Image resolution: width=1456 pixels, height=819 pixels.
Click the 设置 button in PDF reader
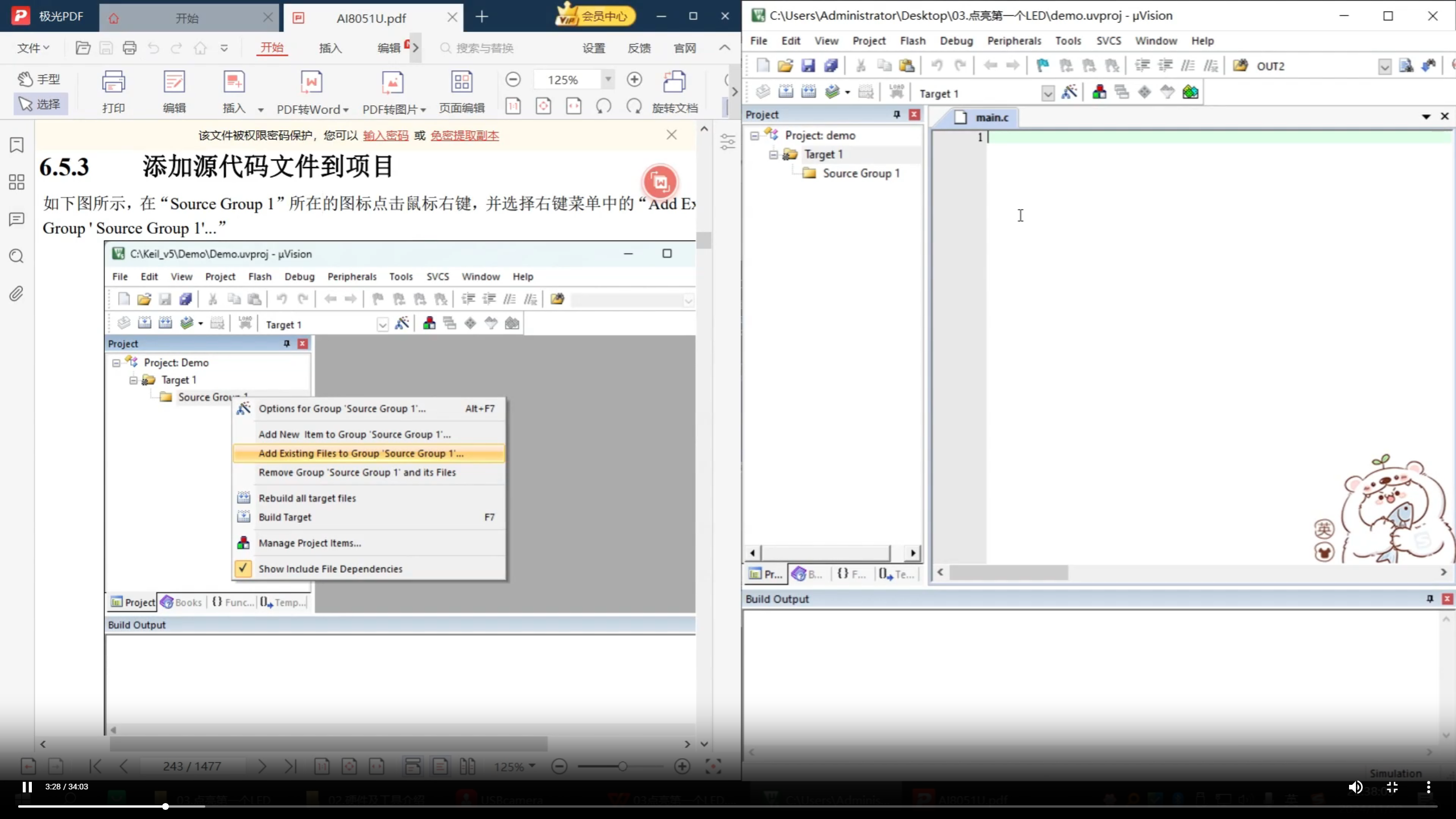coord(593,48)
